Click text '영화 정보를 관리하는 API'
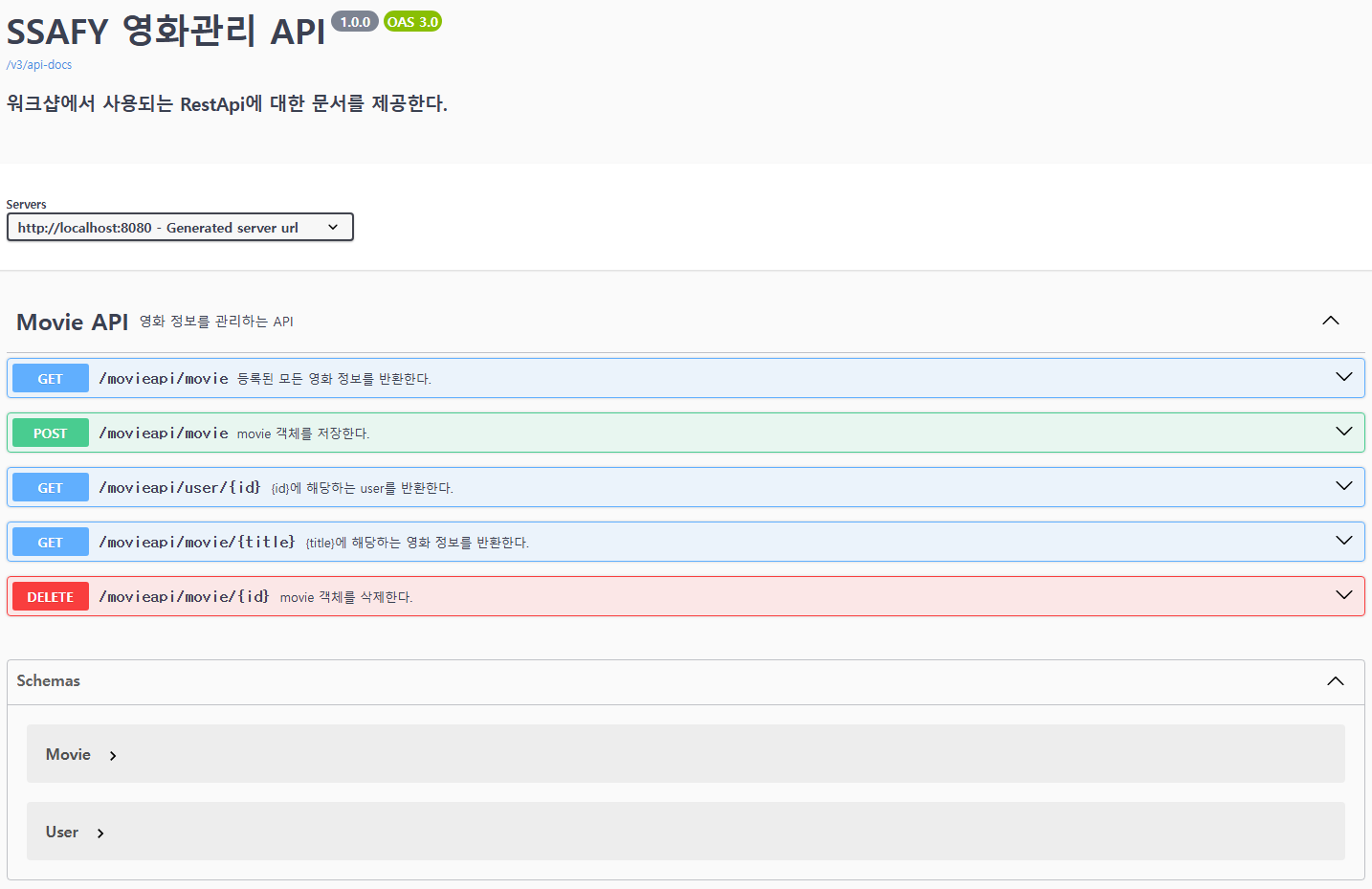The width and height of the screenshot is (1372, 889). pos(216,322)
